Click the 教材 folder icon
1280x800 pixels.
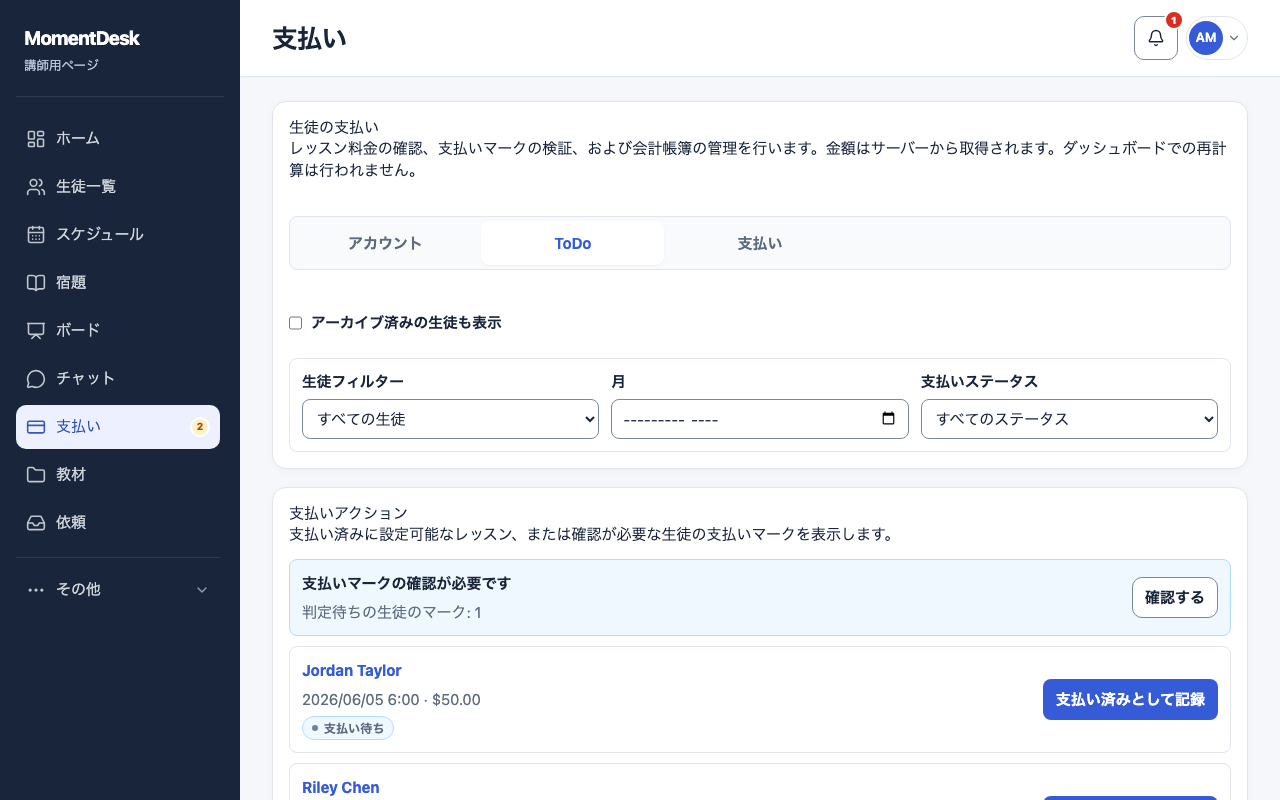(36, 475)
